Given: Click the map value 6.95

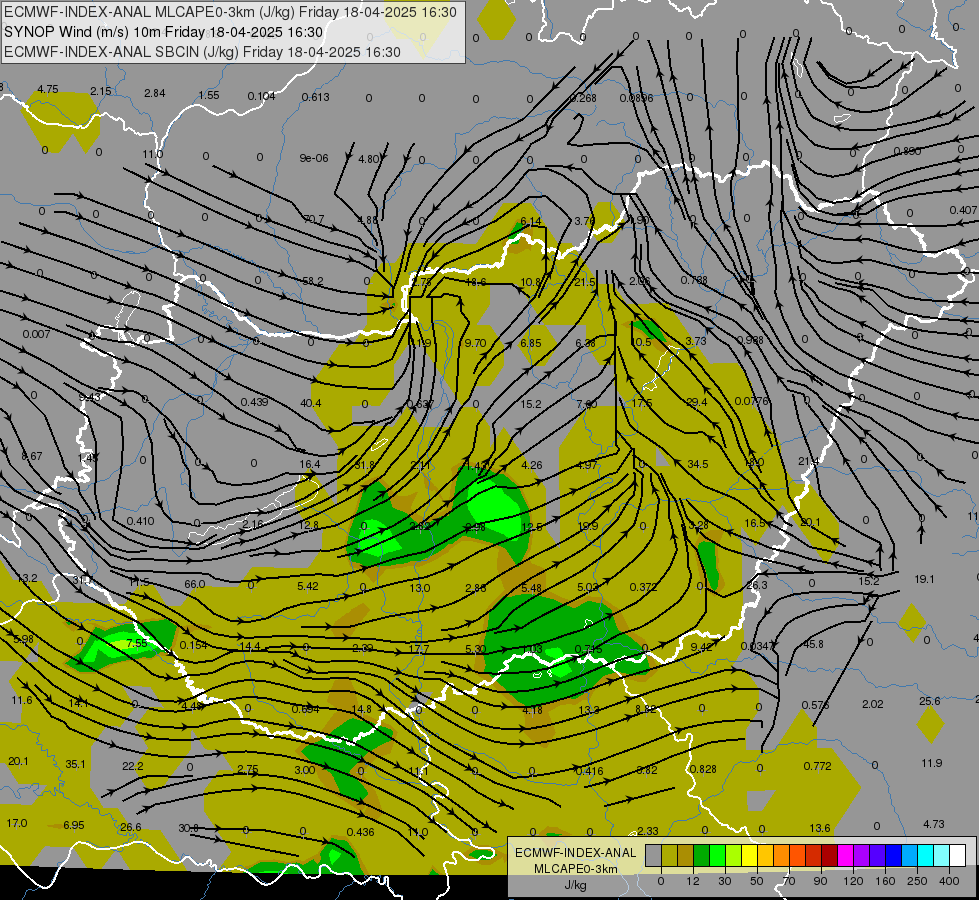Looking at the screenshot, I should [x=73, y=825].
